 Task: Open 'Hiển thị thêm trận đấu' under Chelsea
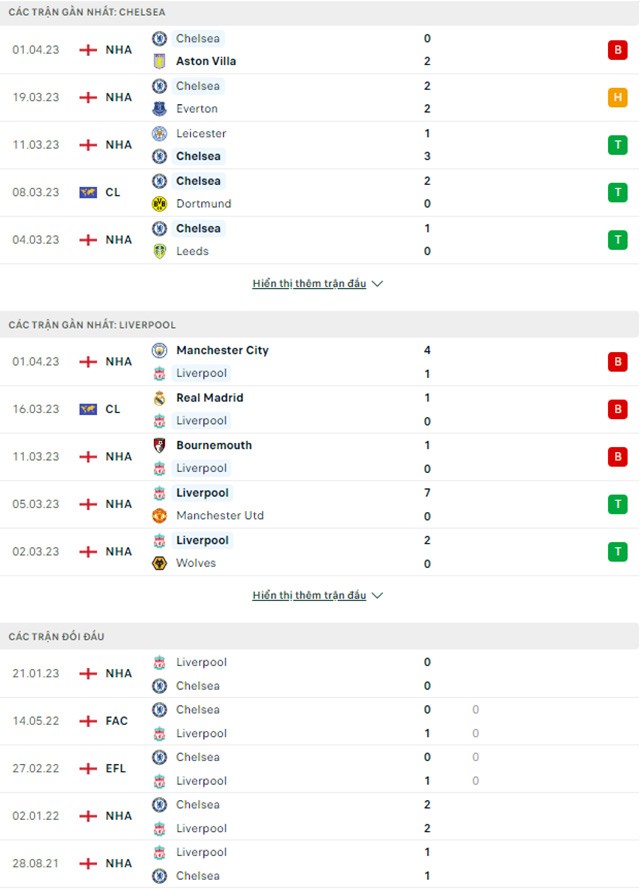coord(309,284)
